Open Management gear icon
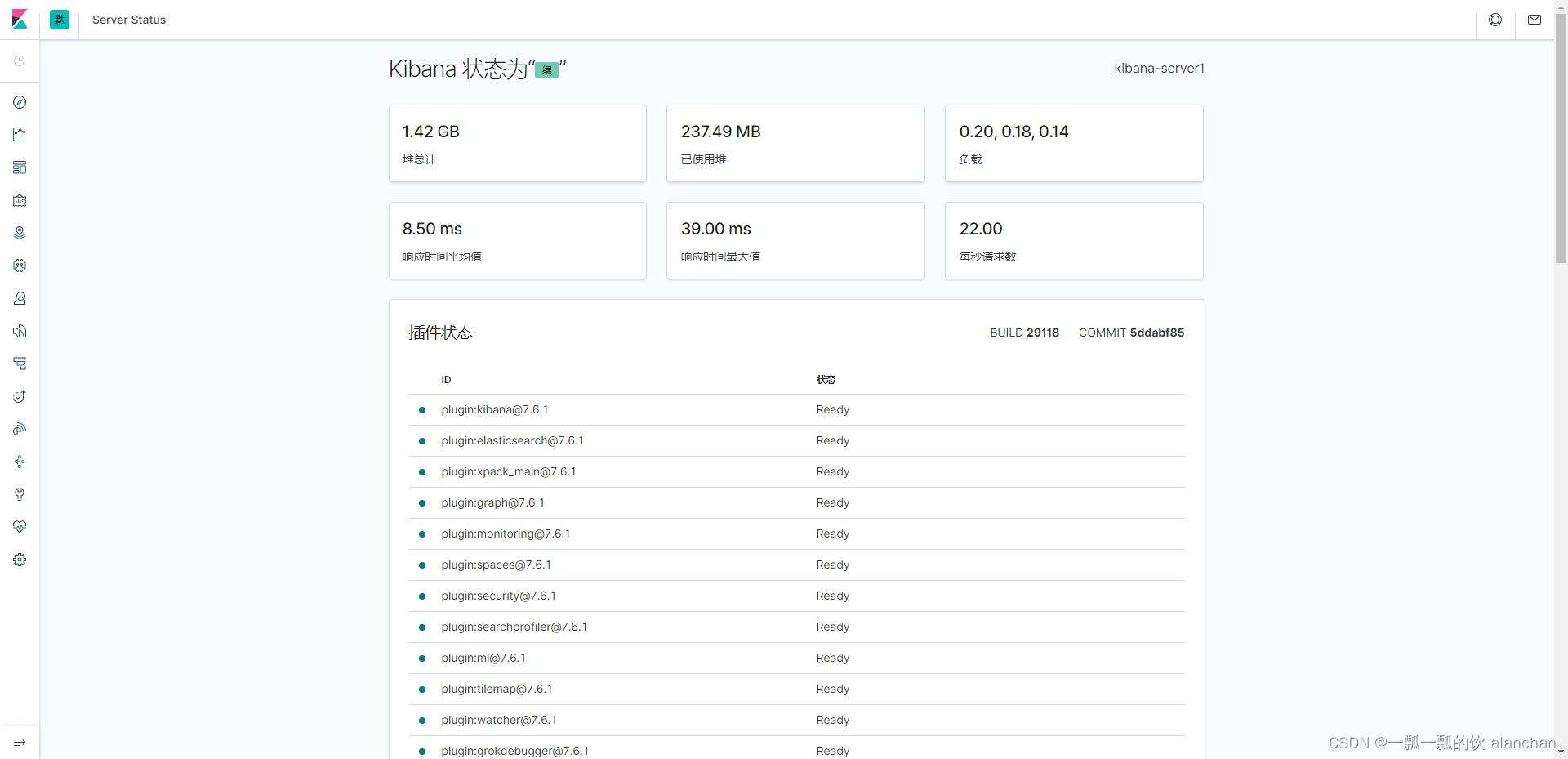The image size is (1568, 759). click(20, 560)
